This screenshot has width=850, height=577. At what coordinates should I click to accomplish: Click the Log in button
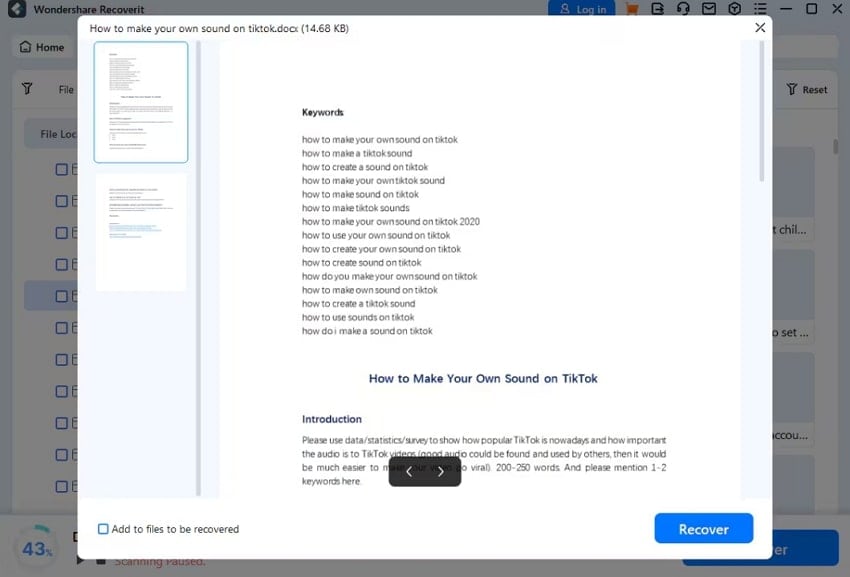pyautogui.click(x=582, y=9)
